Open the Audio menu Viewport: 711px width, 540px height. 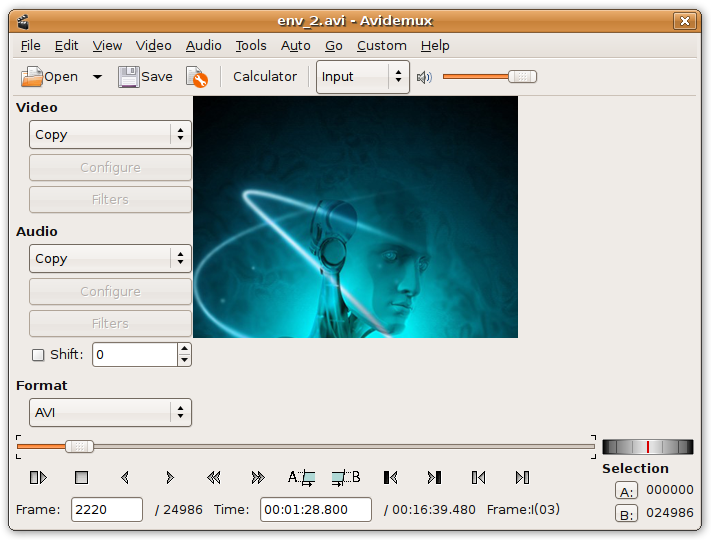[x=203, y=46]
